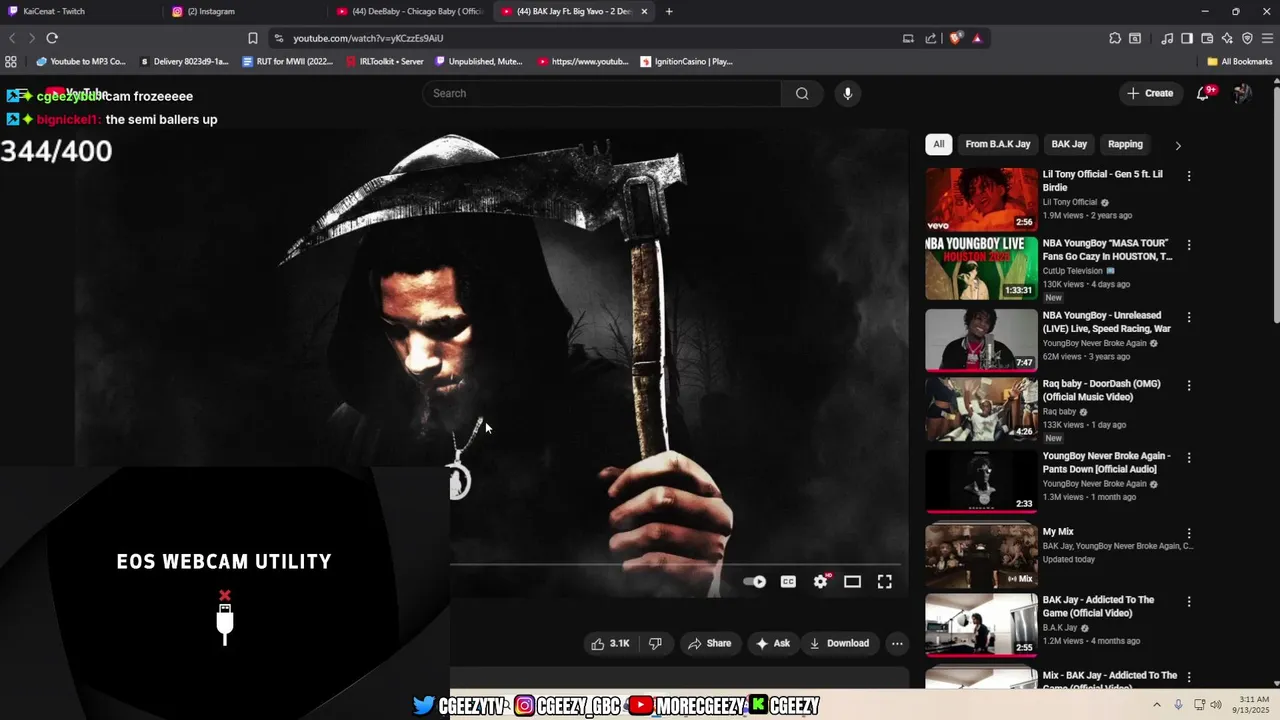
Task: Switch to DeeBaby - Chicago Baby tab
Action: pos(410,11)
